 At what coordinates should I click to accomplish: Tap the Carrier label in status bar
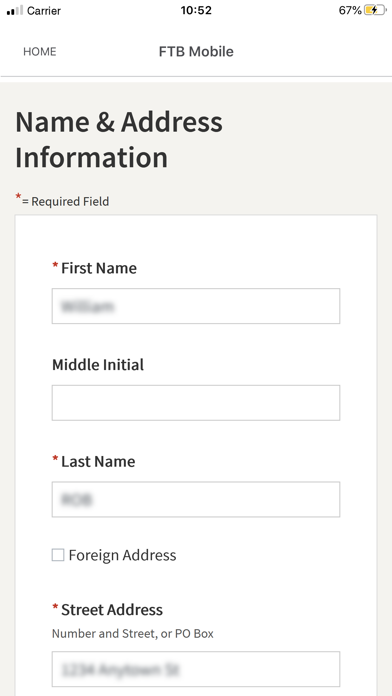tap(44, 11)
